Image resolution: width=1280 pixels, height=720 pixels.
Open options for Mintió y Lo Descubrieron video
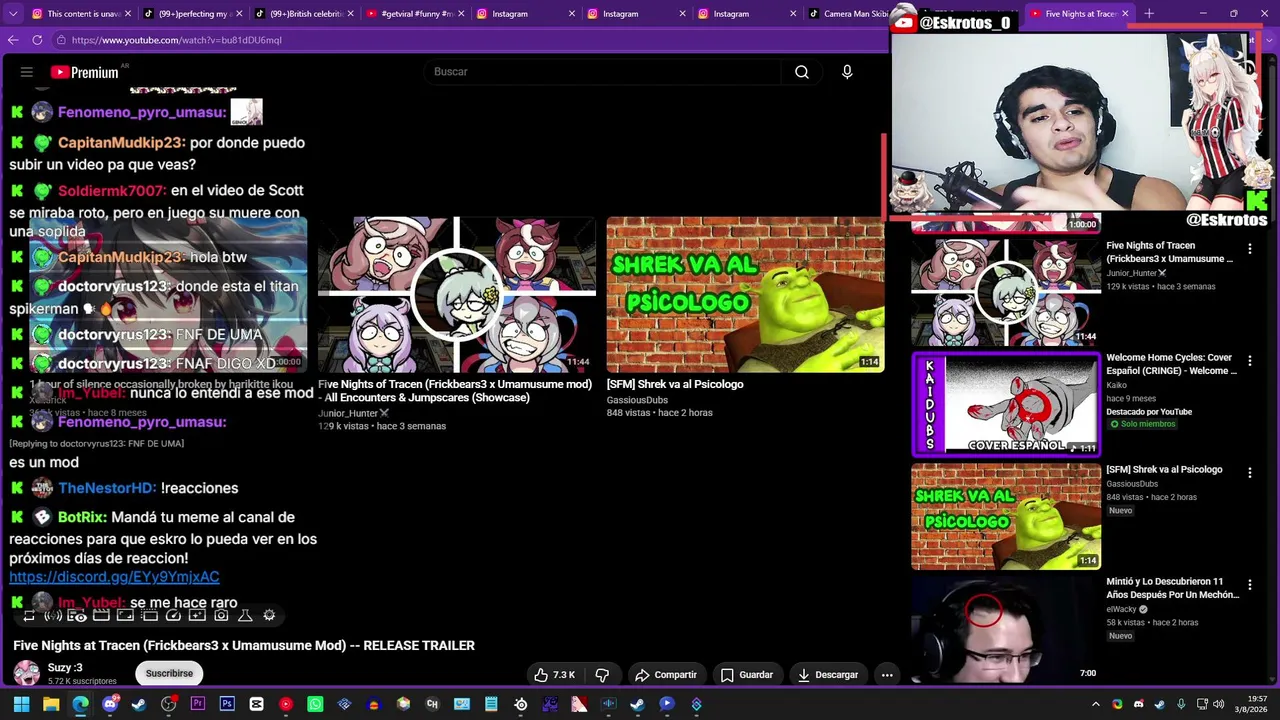[1249, 584]
